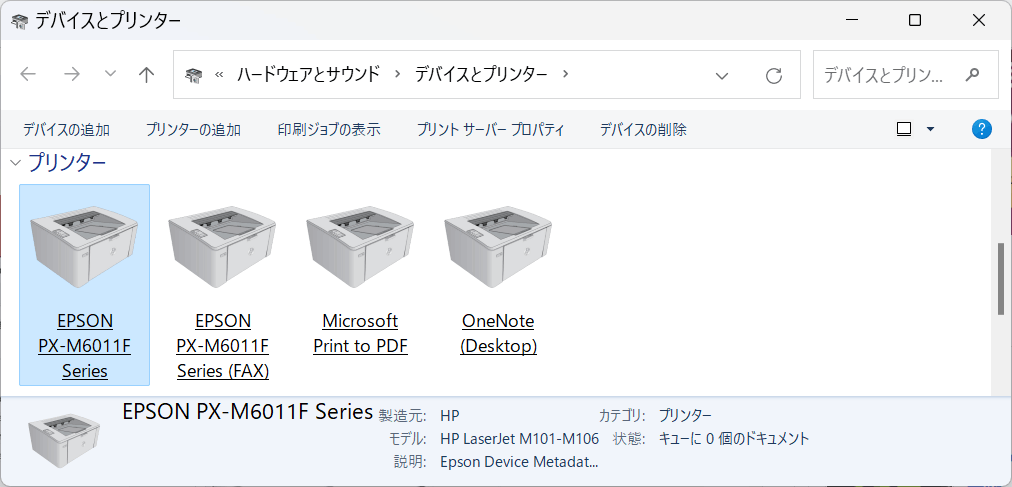Viewport: 1012px width, 487px height.
Task: Refresh the devices and printers view
Action: (773, 75)
